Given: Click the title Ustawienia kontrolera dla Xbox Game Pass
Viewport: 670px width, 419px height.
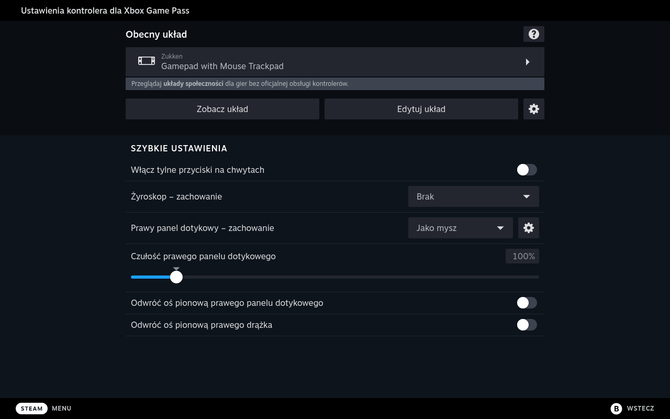Looking at the screenshot, I should point(105,11).
